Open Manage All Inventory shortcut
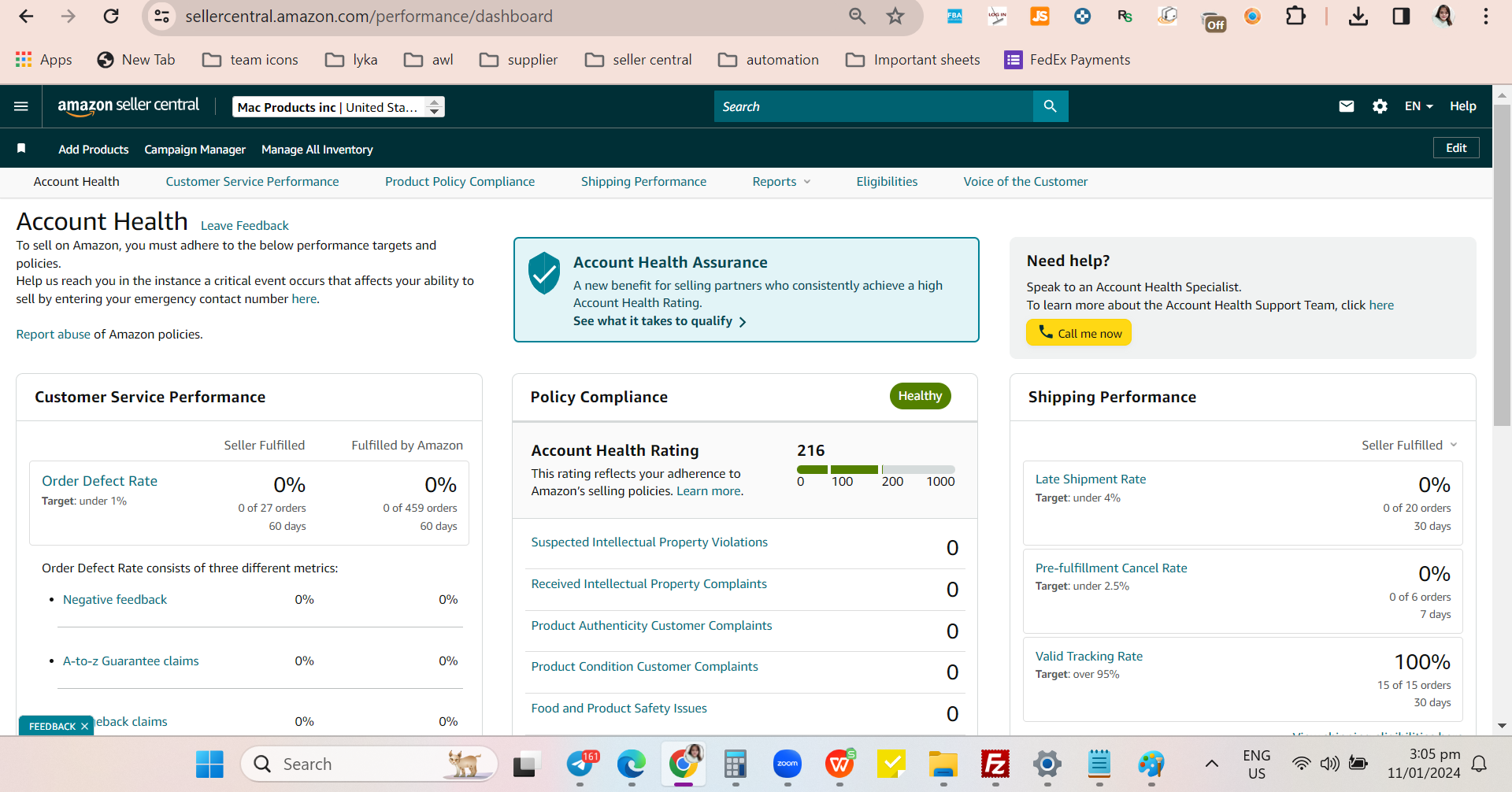The image size is (1512, 792). click(317, 150)
